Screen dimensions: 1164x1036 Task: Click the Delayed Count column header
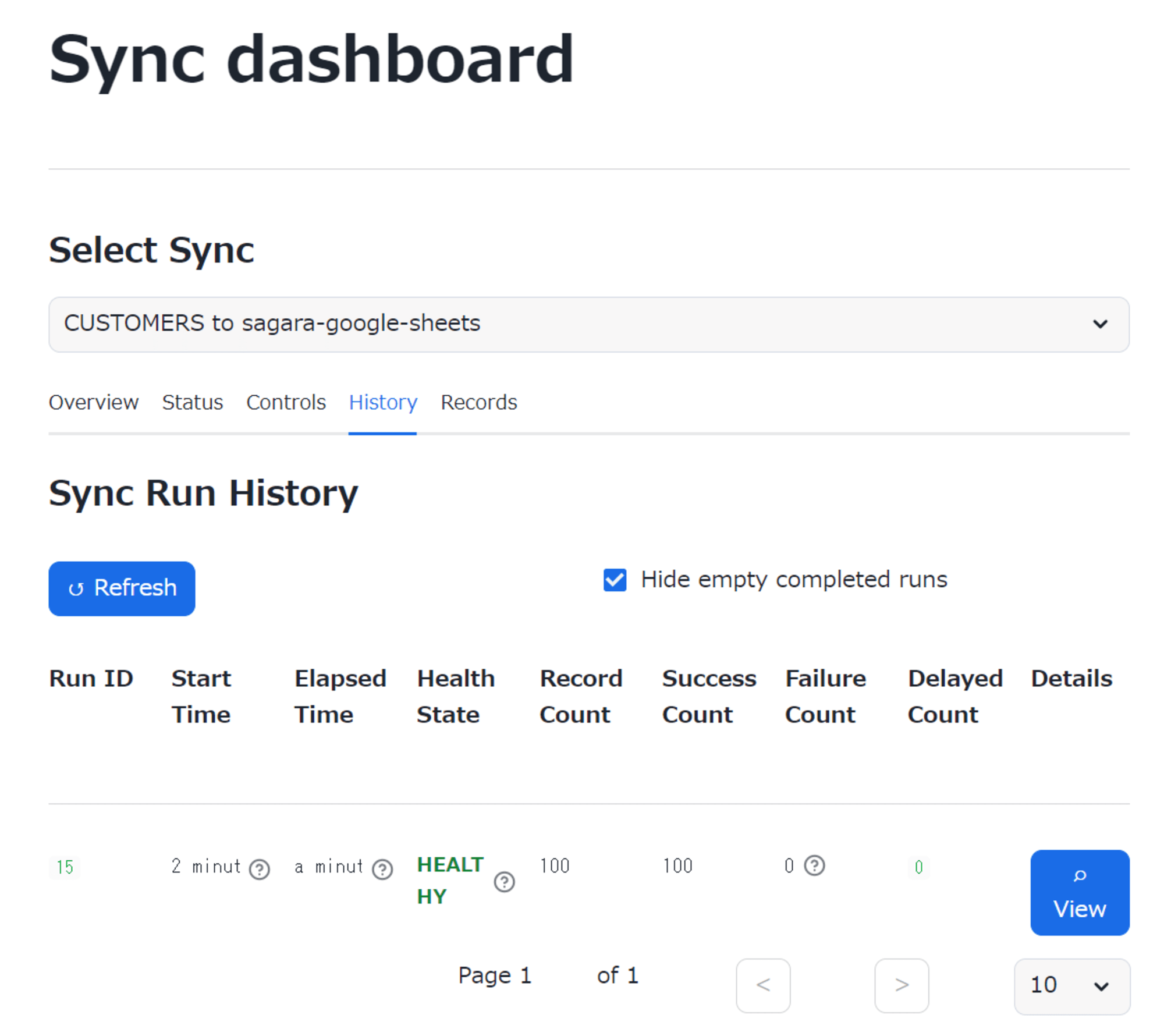click(955, 697)
